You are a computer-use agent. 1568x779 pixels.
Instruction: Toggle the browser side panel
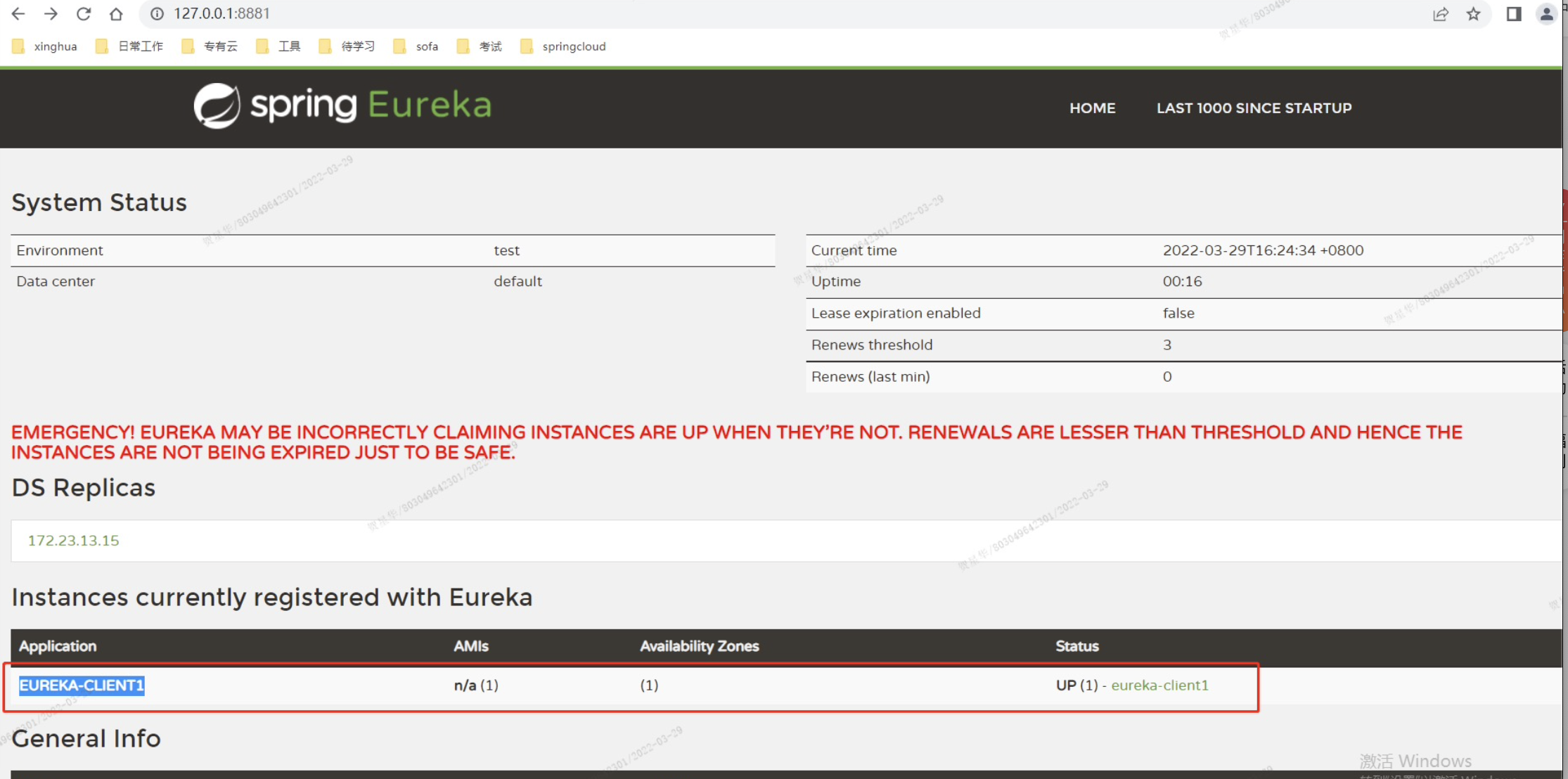point(1513,13)
